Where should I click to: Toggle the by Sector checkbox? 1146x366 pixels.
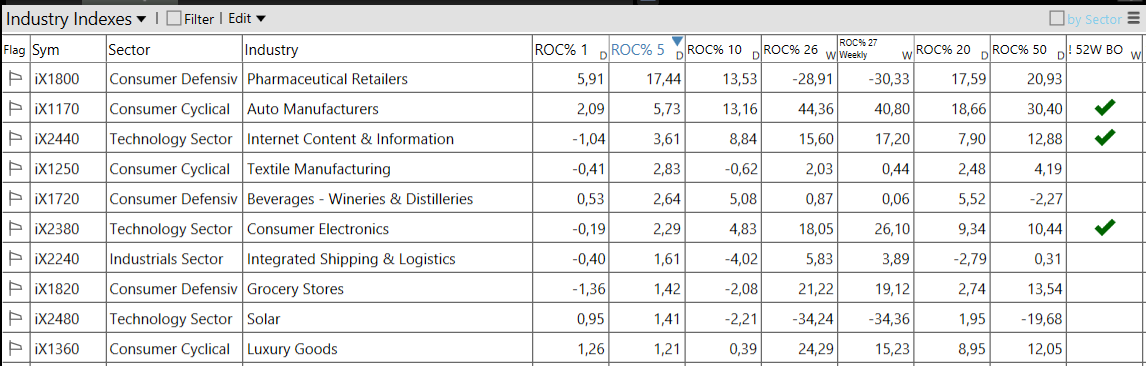click(x=1057, y=19)
